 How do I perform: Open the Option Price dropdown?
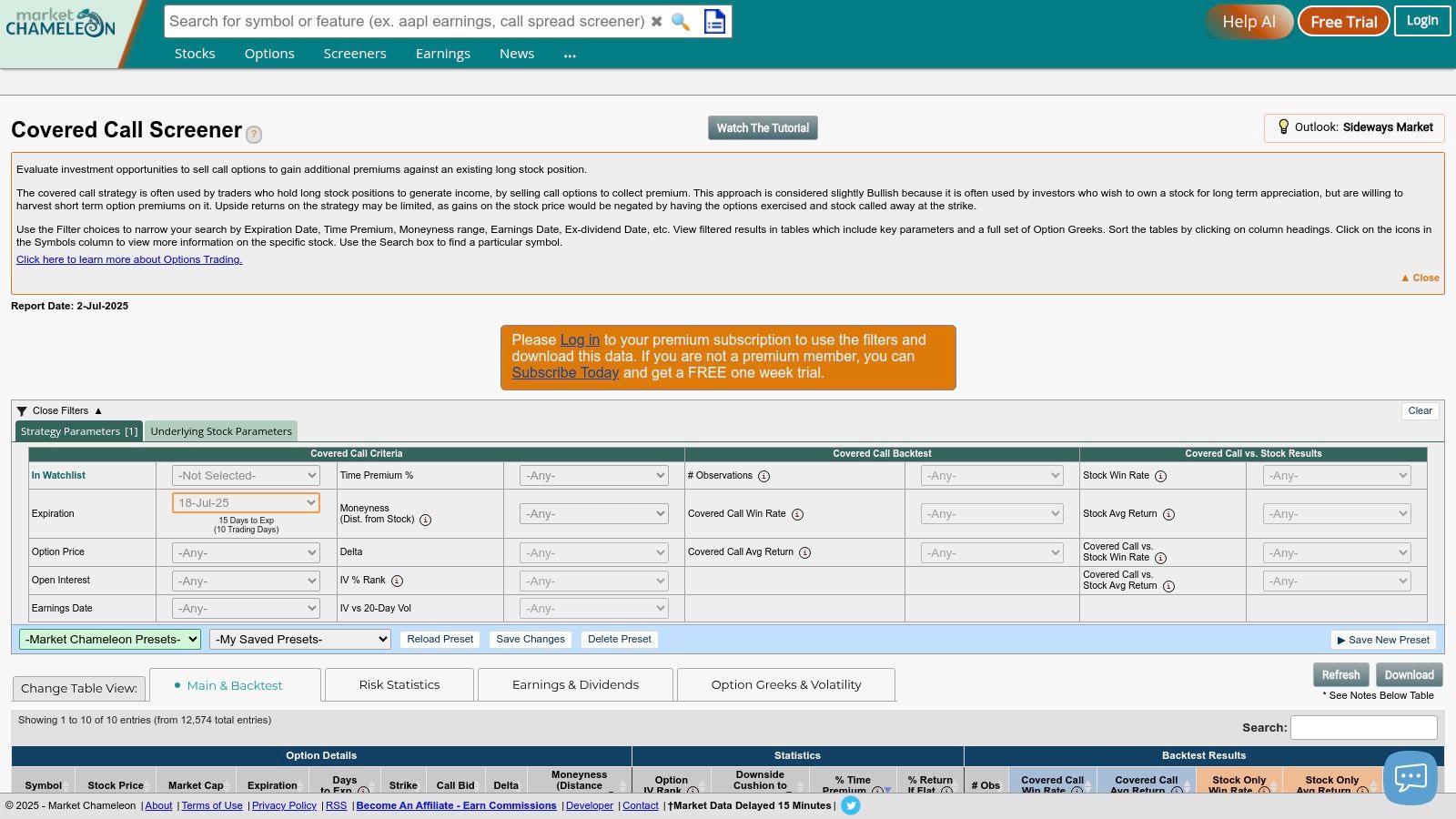point(246,552)
